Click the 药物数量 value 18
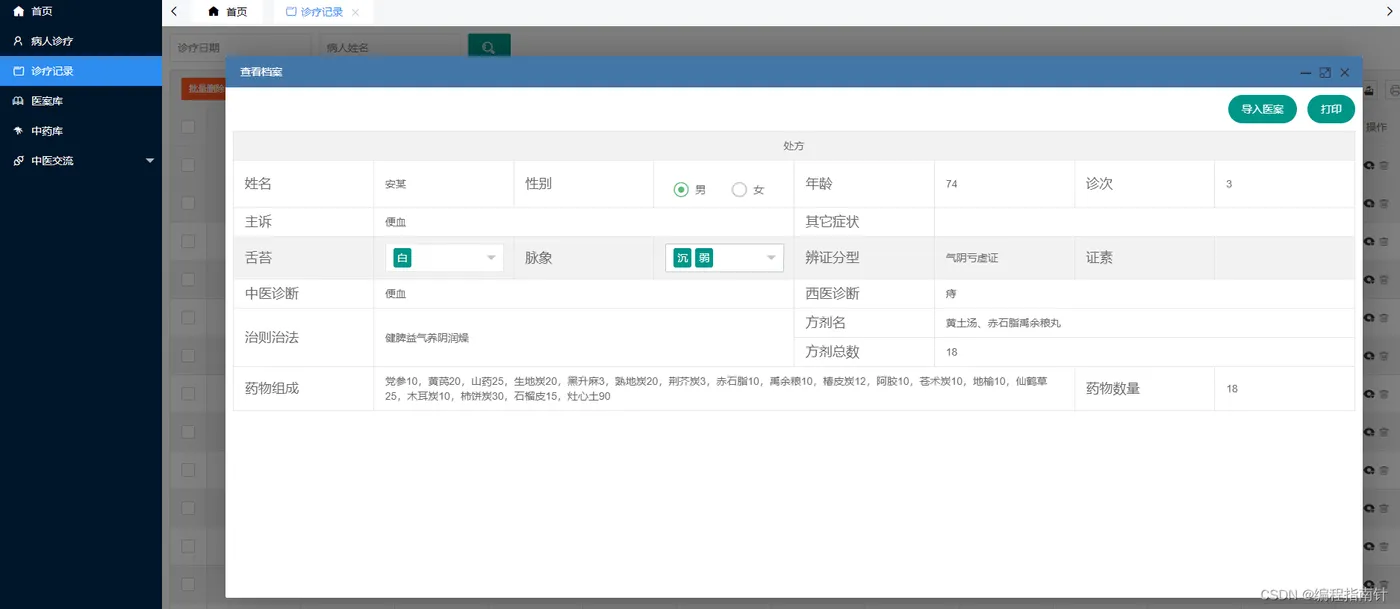1400x609 pixels. coord(1232,389)
